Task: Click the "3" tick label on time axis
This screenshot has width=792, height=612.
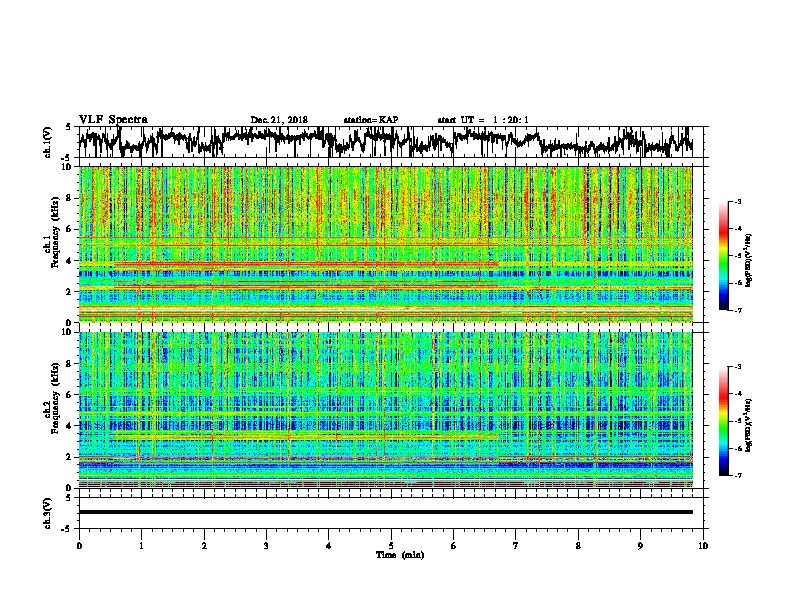Action: [266, 546]
